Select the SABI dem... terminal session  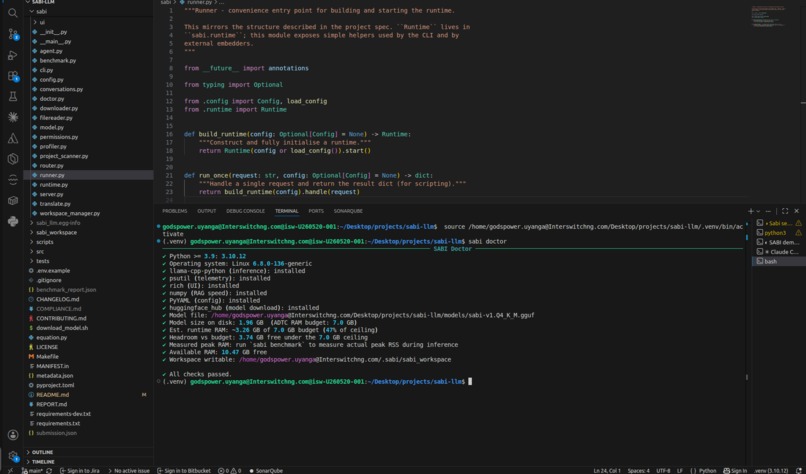click(780, 242)
